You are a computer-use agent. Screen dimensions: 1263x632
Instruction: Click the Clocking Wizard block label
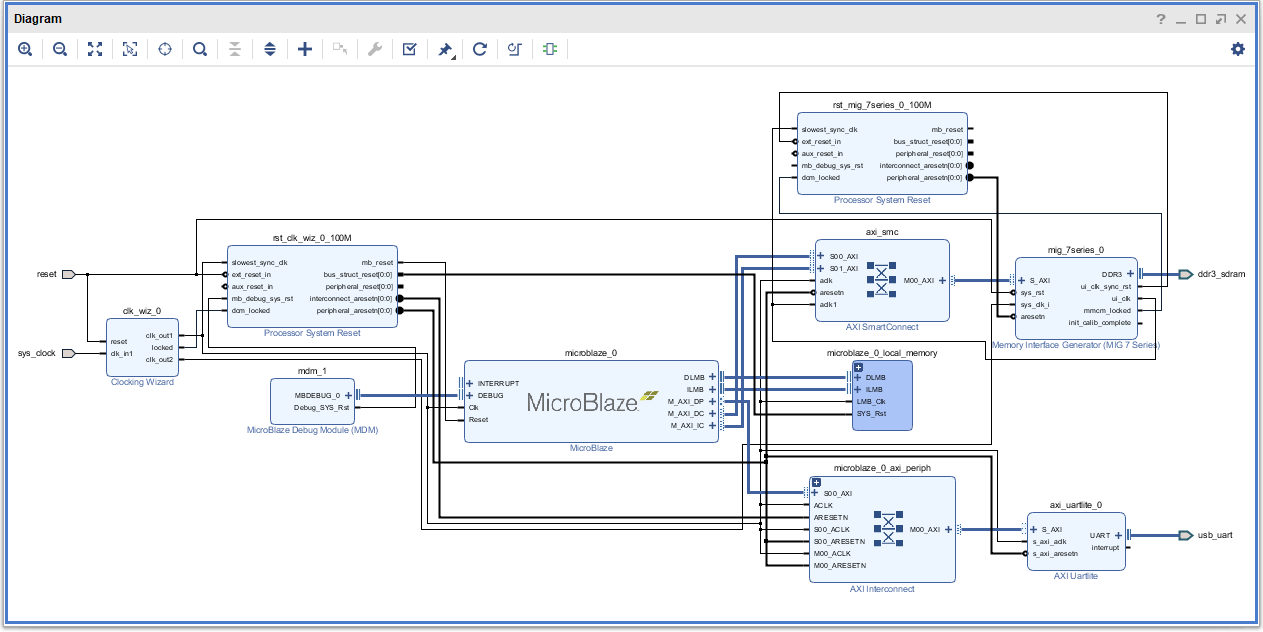(x=140, y=382)
